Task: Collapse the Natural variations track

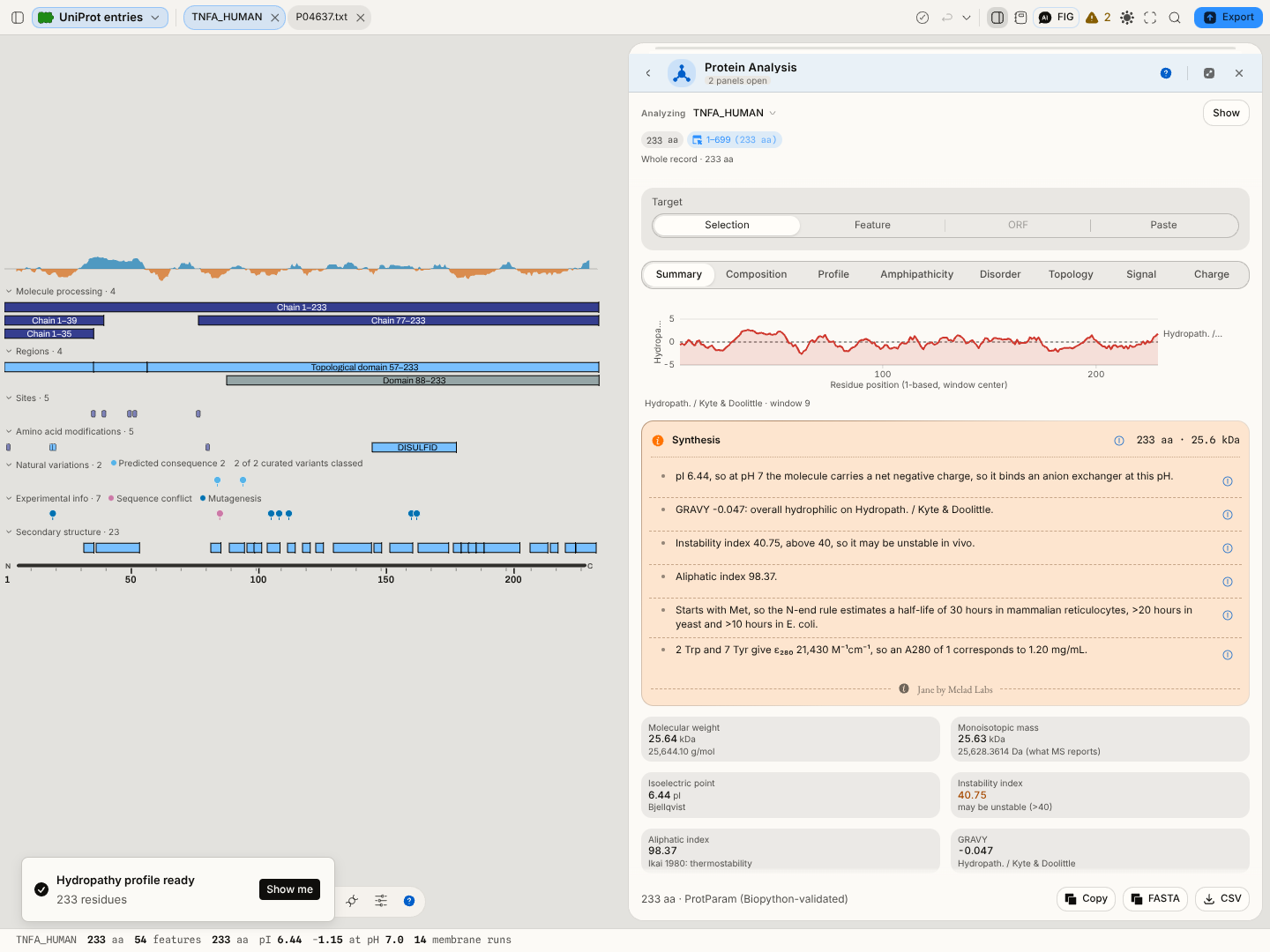Action: 9,465
